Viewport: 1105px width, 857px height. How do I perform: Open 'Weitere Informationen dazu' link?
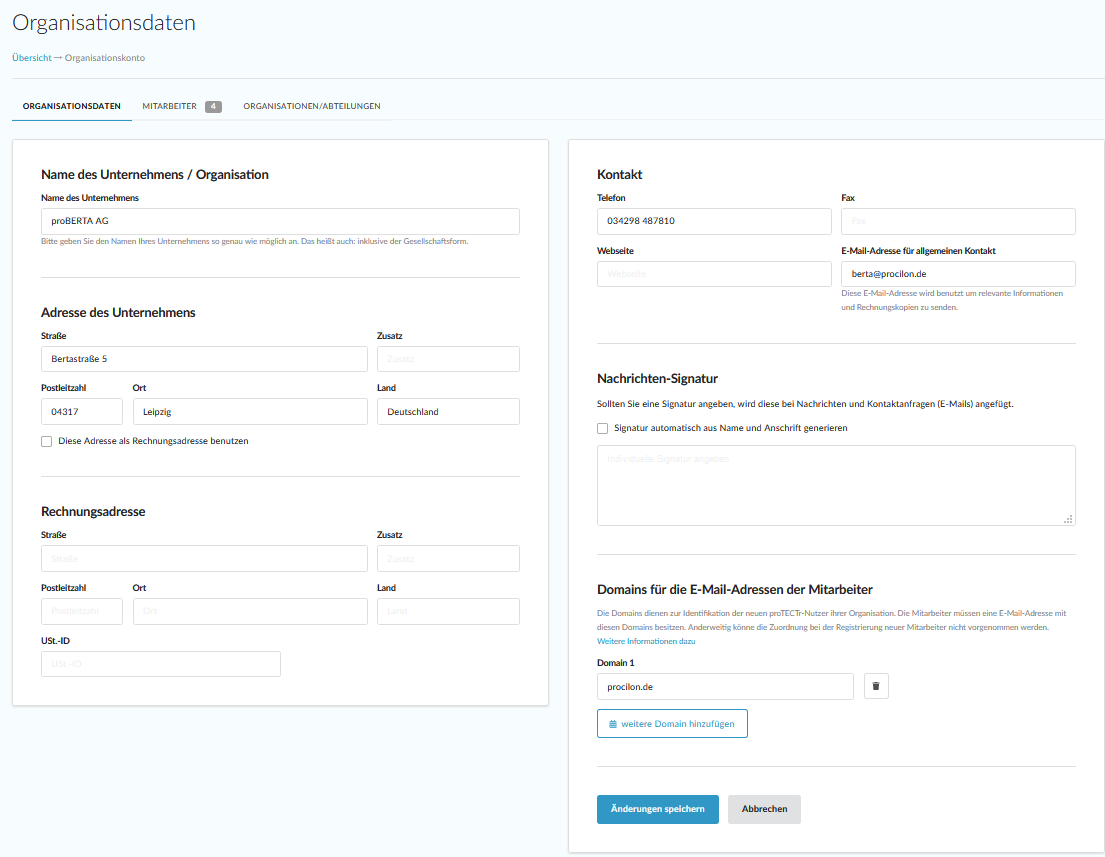(x=646, y=641)
